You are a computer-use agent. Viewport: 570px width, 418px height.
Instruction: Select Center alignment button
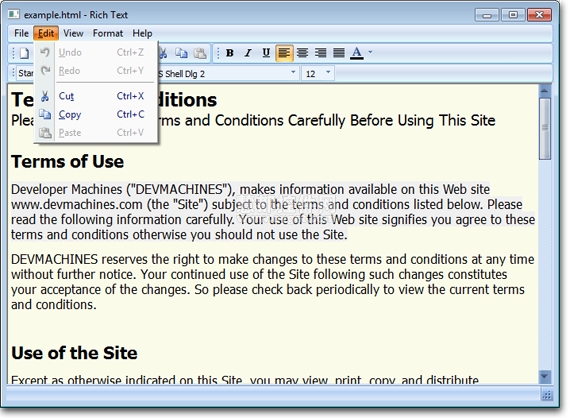click(302, 53)
